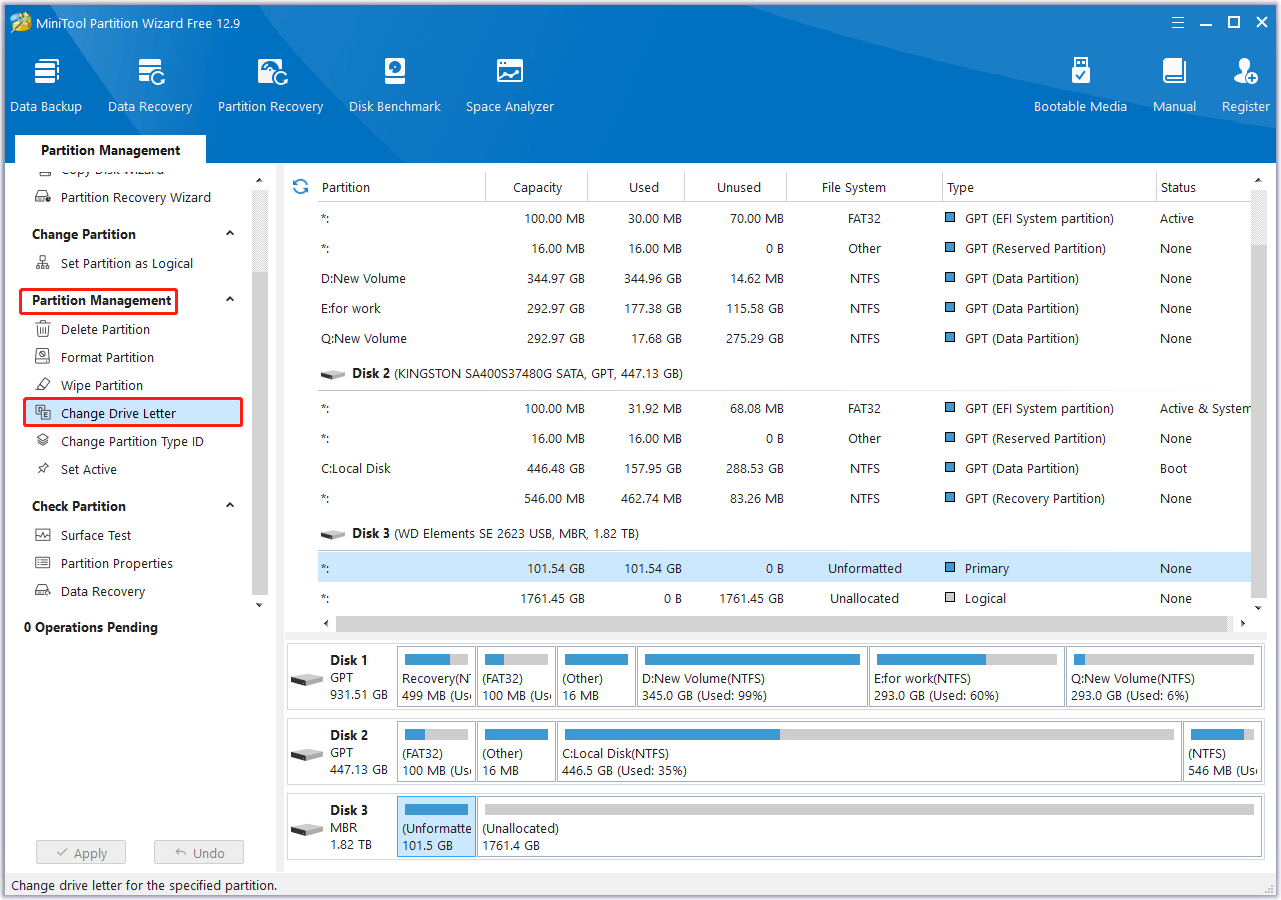Collapse the Check Partition section
Screen dimensions: 1281x900
tap(230, 506)
